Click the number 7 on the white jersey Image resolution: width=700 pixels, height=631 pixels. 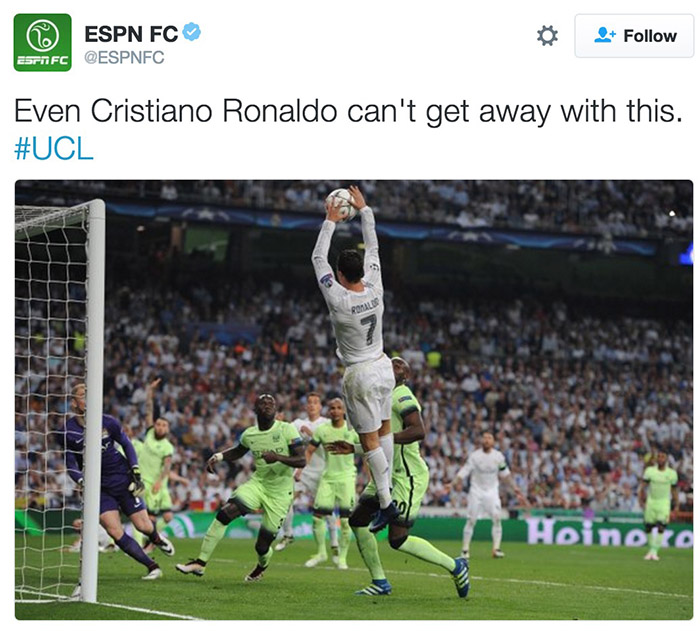point(370,329)
